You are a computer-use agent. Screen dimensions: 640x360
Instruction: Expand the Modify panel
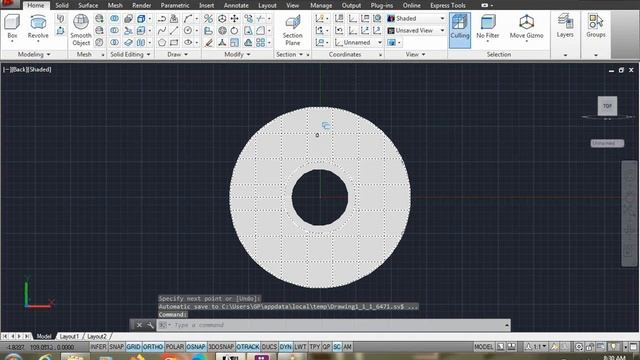237,54
